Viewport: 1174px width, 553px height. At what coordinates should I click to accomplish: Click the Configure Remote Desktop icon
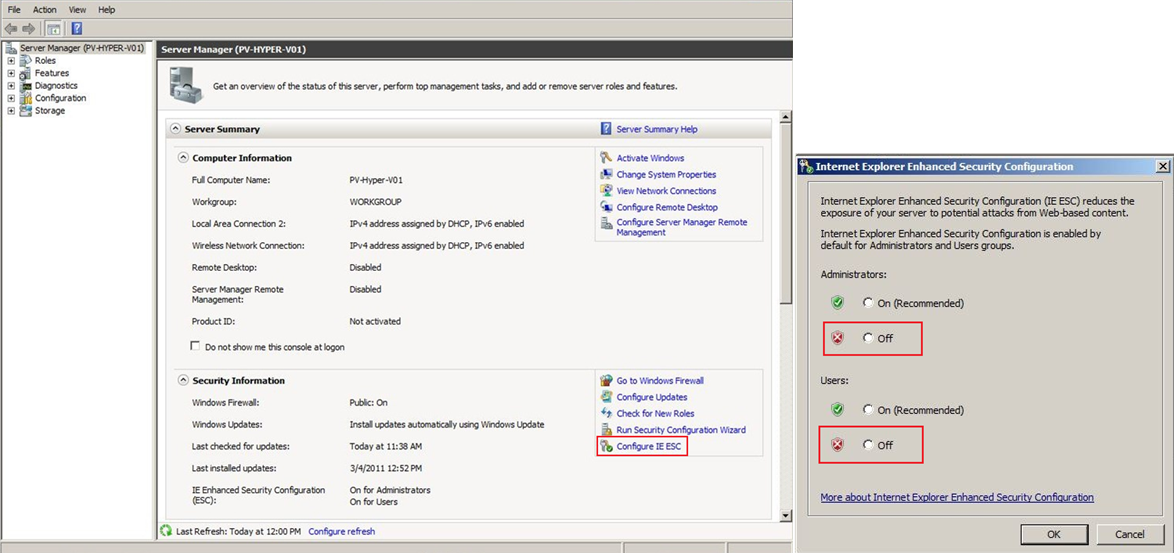pos(606,207)
